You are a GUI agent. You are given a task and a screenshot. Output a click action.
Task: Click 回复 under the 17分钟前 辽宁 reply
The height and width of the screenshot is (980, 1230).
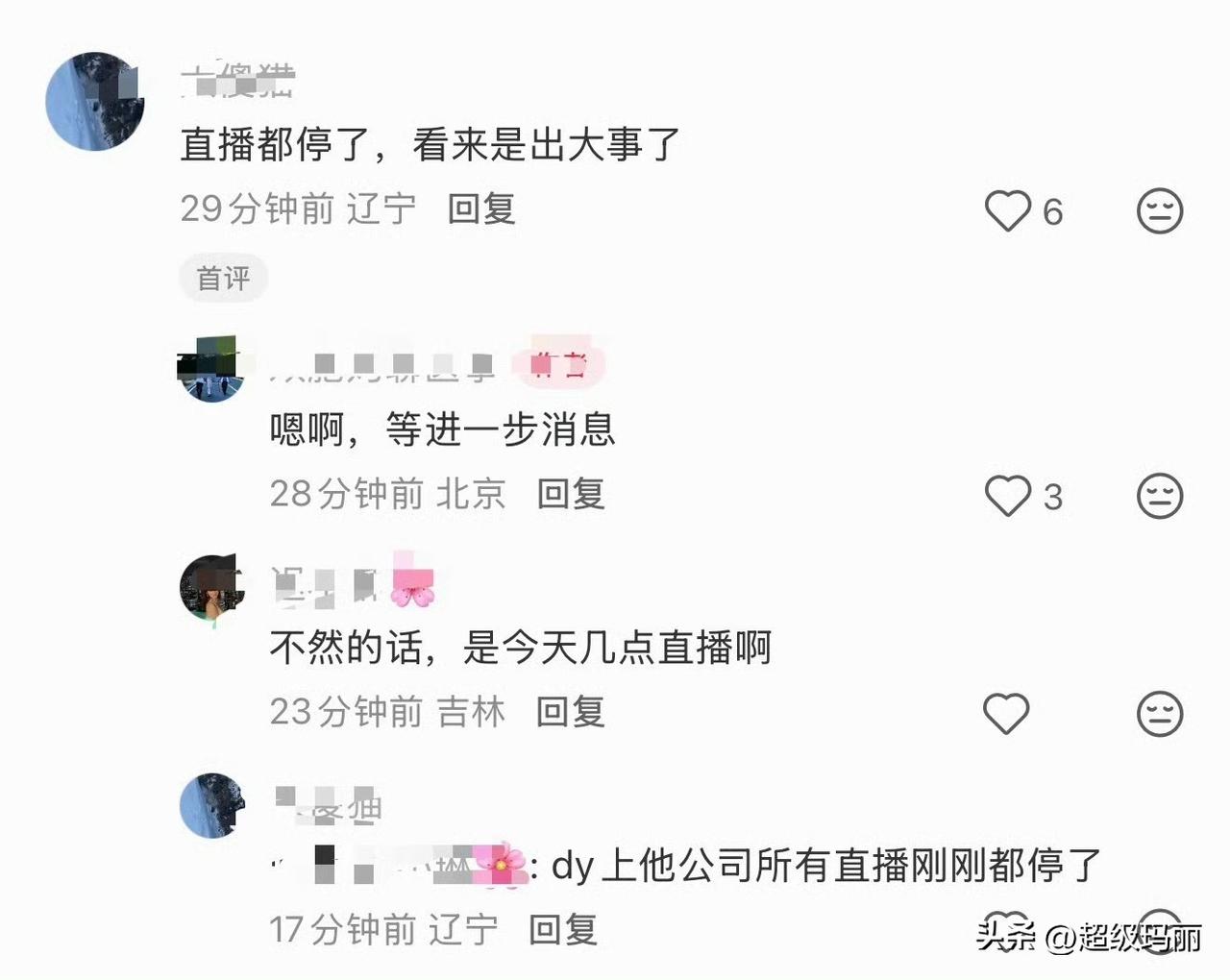tap(563, 930)
